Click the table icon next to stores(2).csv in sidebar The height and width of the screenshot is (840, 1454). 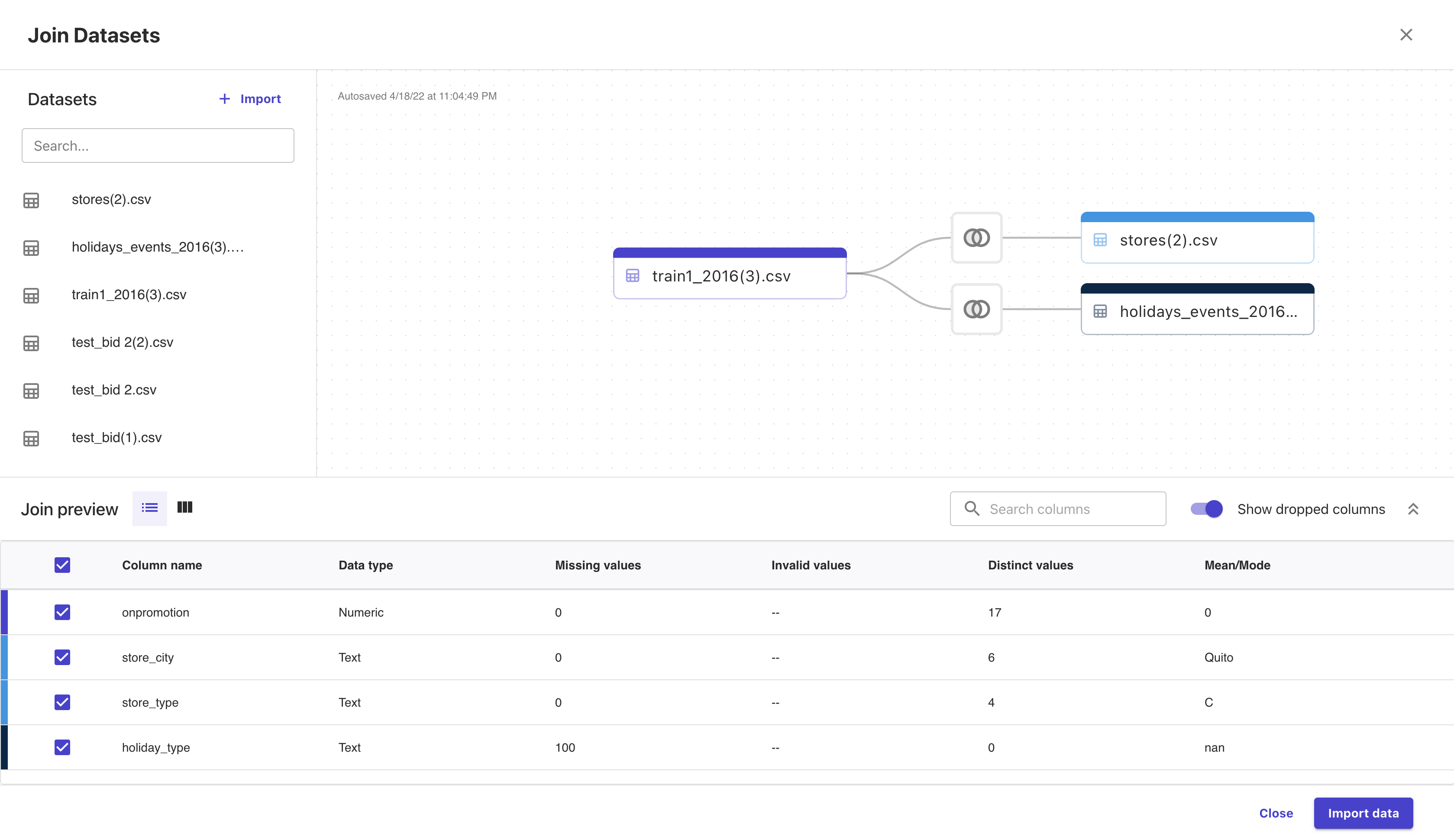(31, 199)
